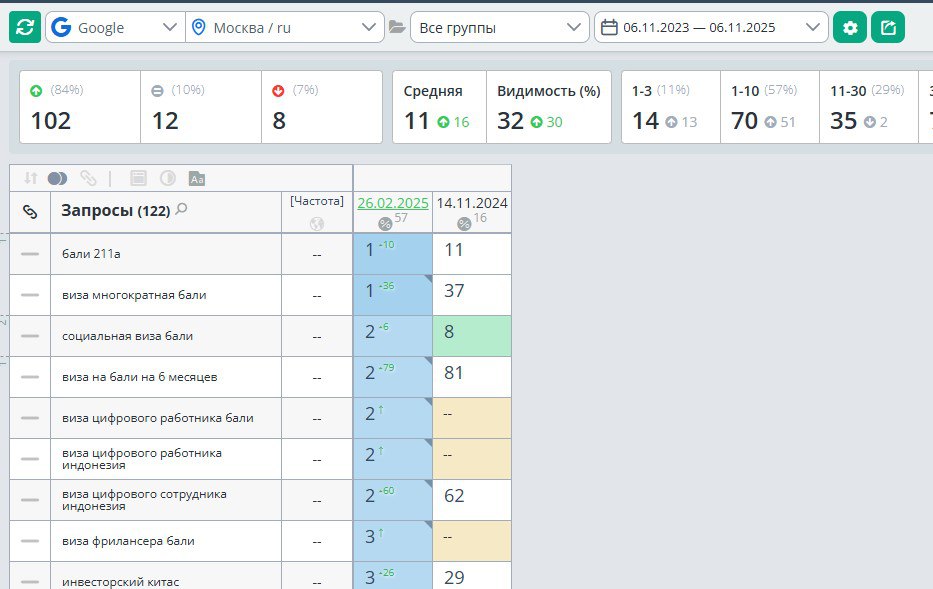Click the search magnifier next to Запросы
The height and width of the screenshot is (589, 933).
pyautogui.click(x=181, y=210)
